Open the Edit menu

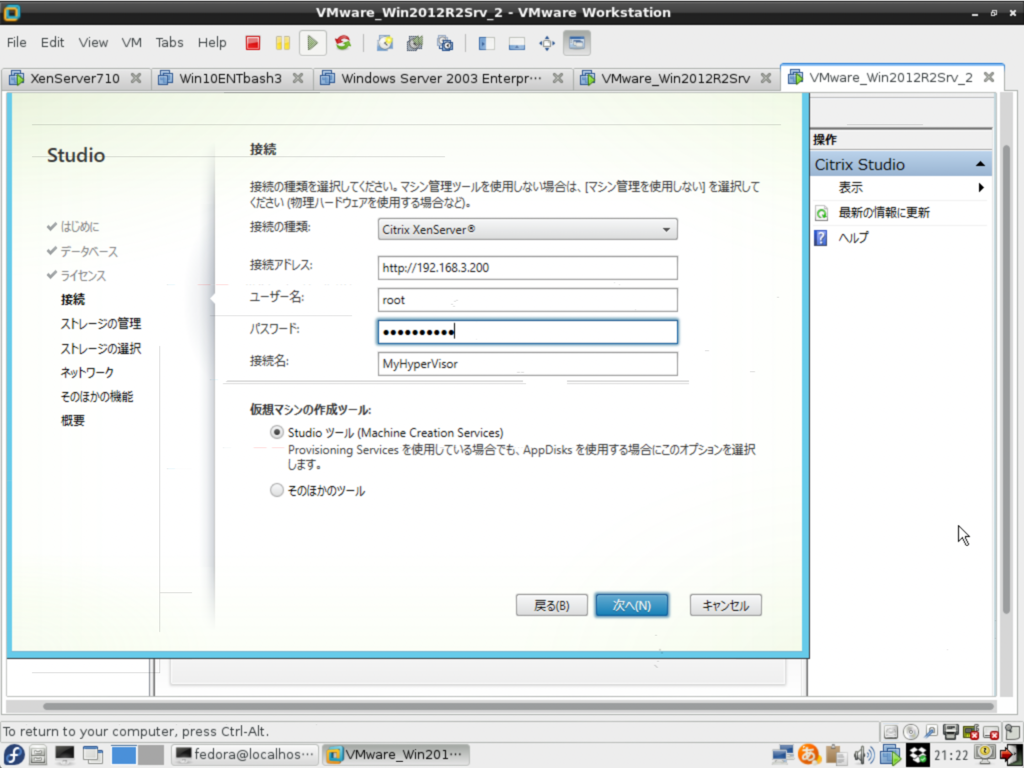52,42
